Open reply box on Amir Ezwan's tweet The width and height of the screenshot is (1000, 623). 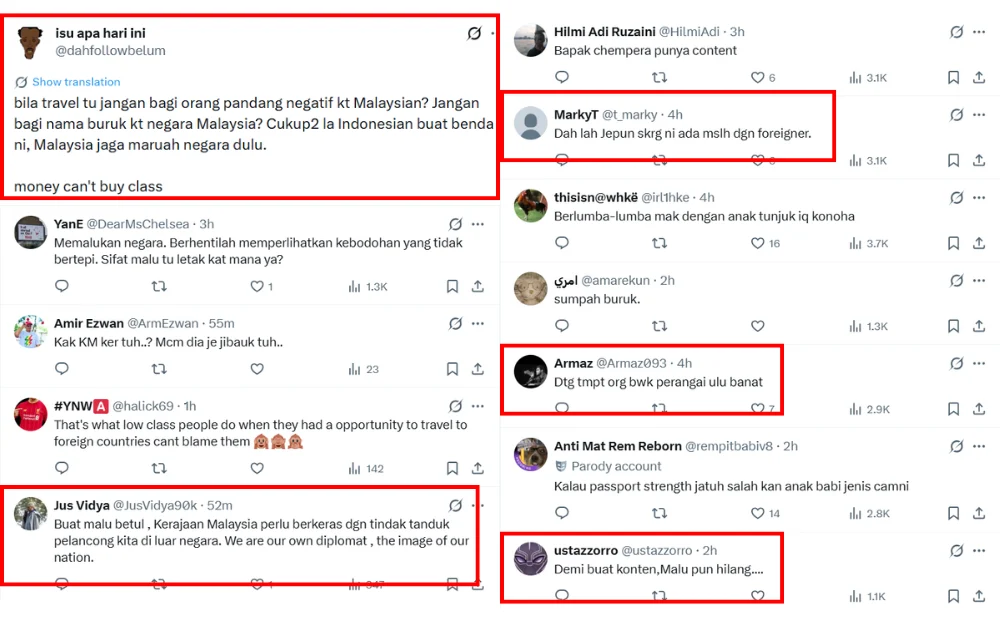[62, 369]
